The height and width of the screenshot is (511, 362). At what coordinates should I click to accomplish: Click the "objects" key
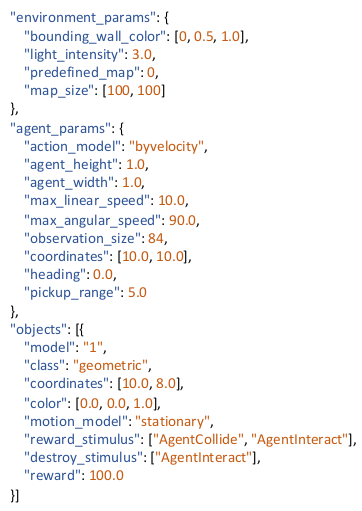[x=39, y=330]
